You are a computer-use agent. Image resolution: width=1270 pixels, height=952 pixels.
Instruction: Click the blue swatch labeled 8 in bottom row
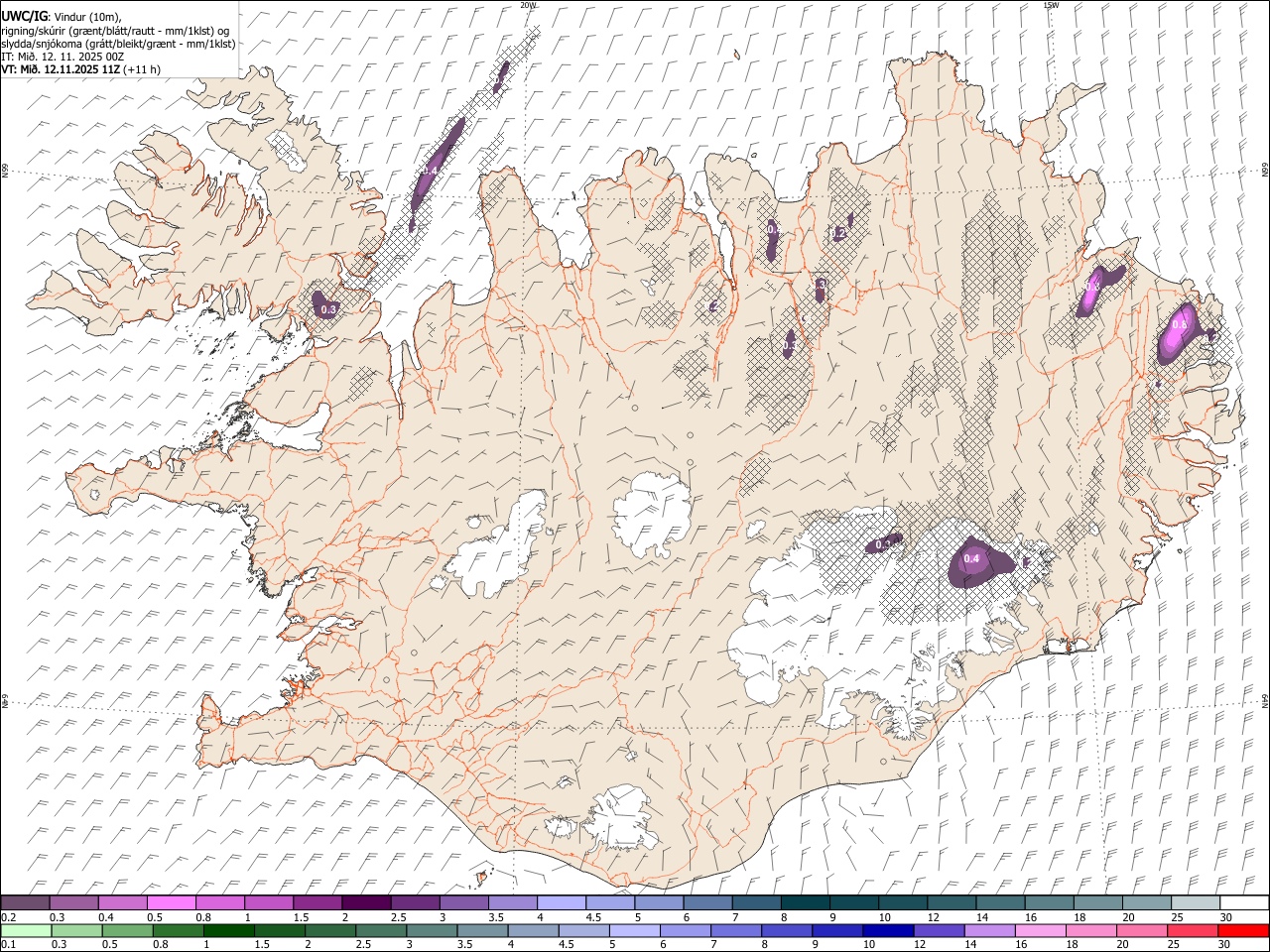point(788,930)
